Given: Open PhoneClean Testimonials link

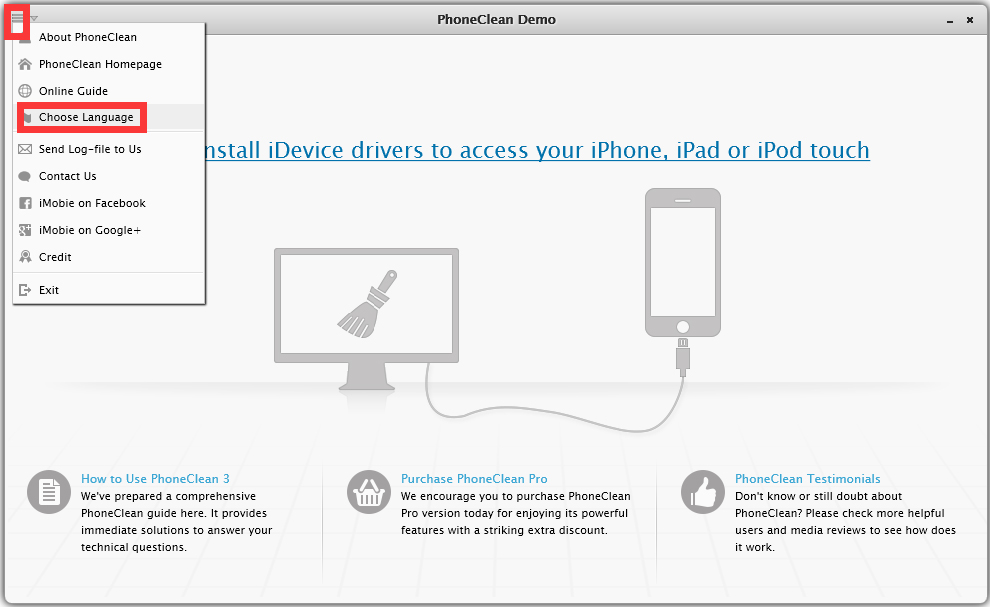Looking at the screenshot, I should tap(808, 479).
